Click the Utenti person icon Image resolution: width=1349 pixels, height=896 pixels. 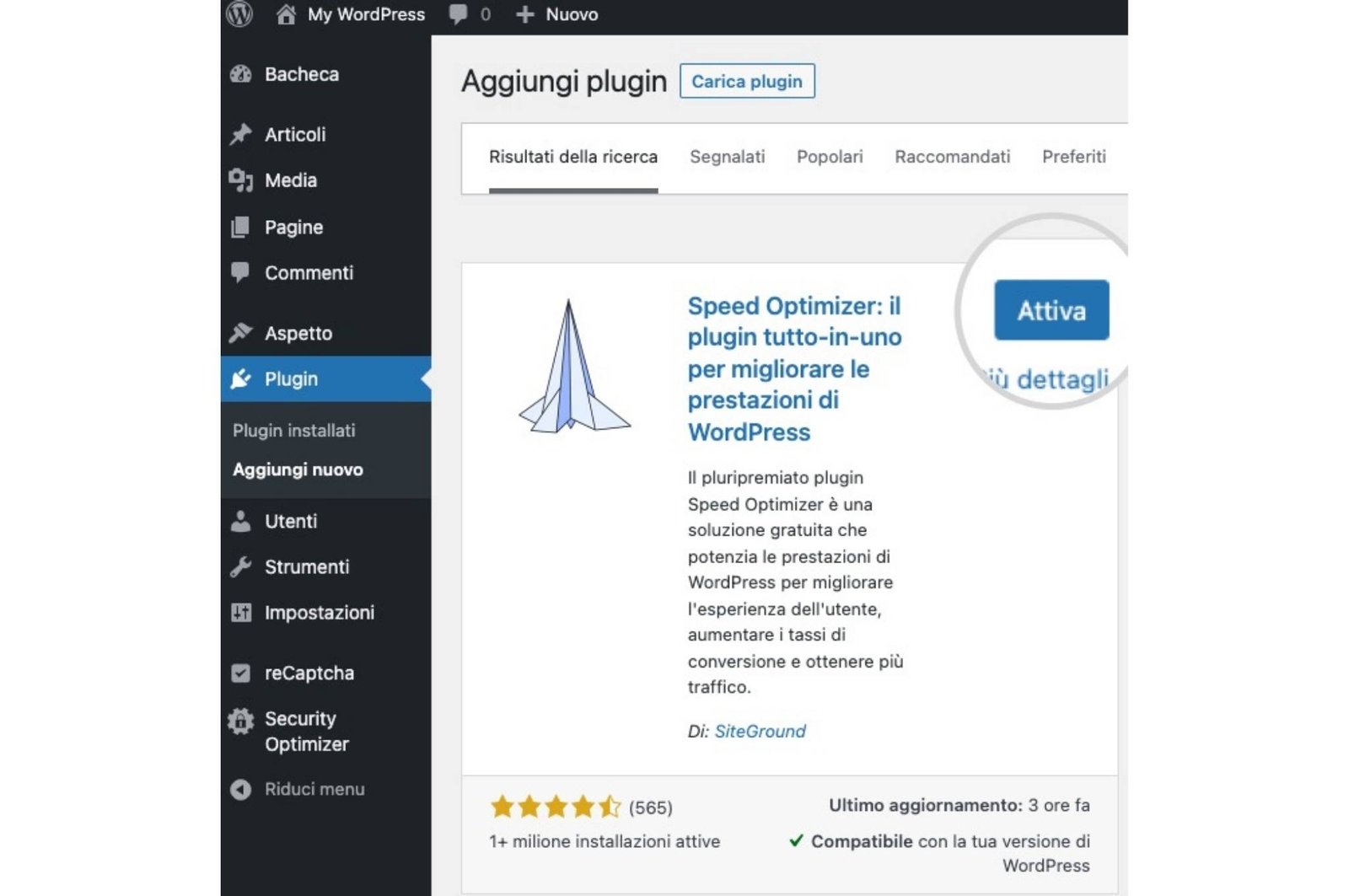point(241,522)
